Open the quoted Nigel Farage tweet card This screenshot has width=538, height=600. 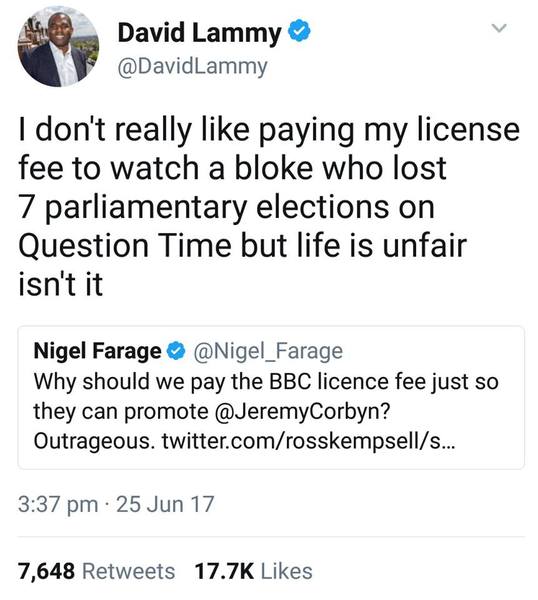pyautogui.click(x=271, y=397)
